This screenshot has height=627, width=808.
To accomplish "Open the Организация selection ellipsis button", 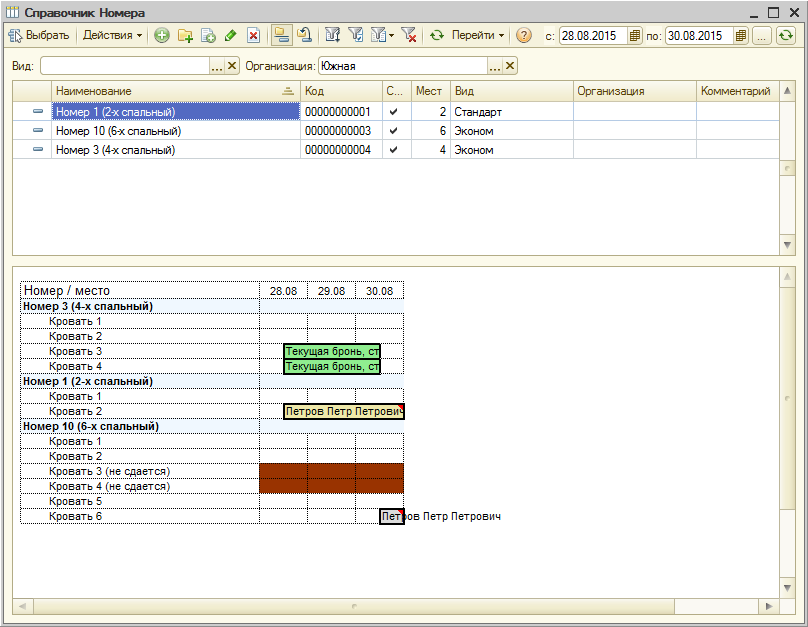I will pyautogui.click(x=495, y=66).
